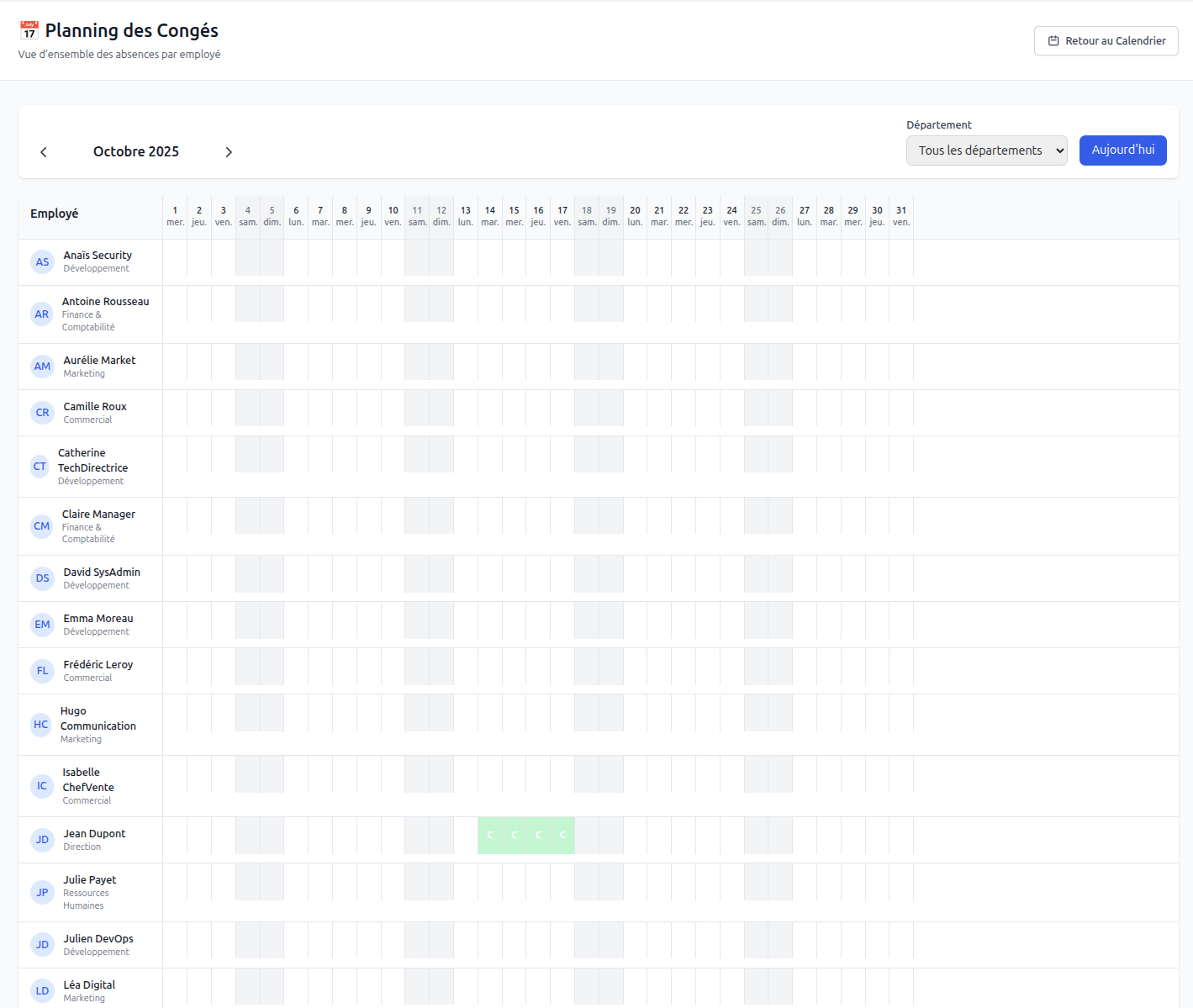Click the EM avatar for Emma Moreau
The height and width of the screenshot is (1008, 1193).
(x=42, y=625)
